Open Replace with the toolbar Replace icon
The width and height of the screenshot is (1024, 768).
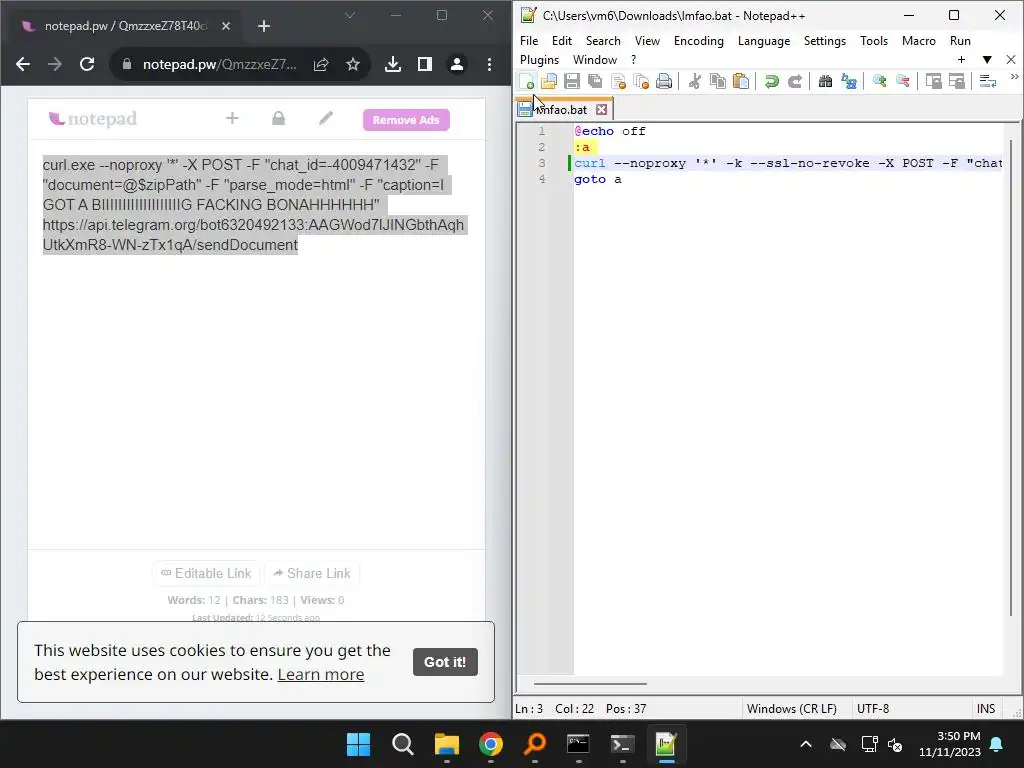[848, 81]
